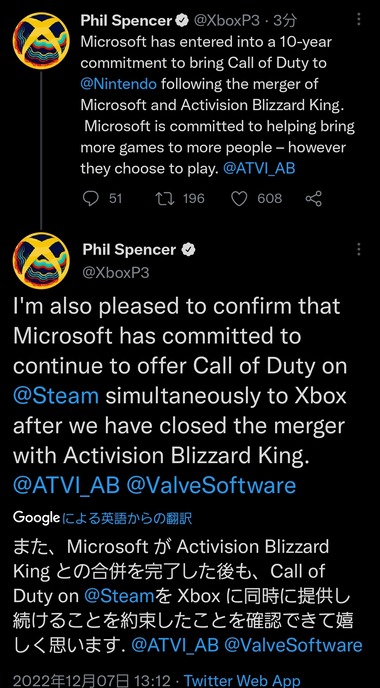Screen dimensions: 380x688
Task: Open the three-dot menu on the first tweet
Action: coord(359,20)
